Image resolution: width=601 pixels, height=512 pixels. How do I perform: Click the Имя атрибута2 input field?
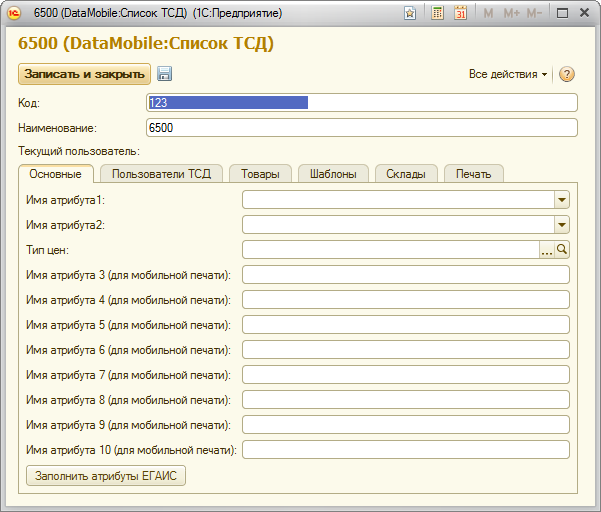(399, 225)
